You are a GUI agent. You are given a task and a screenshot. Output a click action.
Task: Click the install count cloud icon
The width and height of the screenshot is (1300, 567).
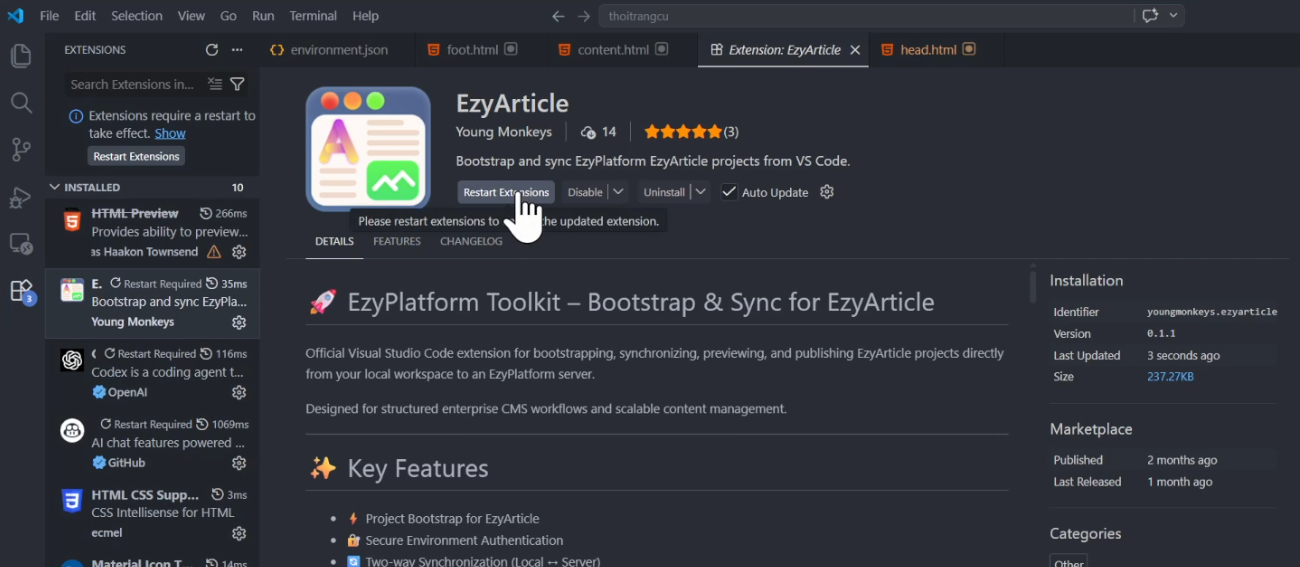pyautogui.click(x=588, y=132)
